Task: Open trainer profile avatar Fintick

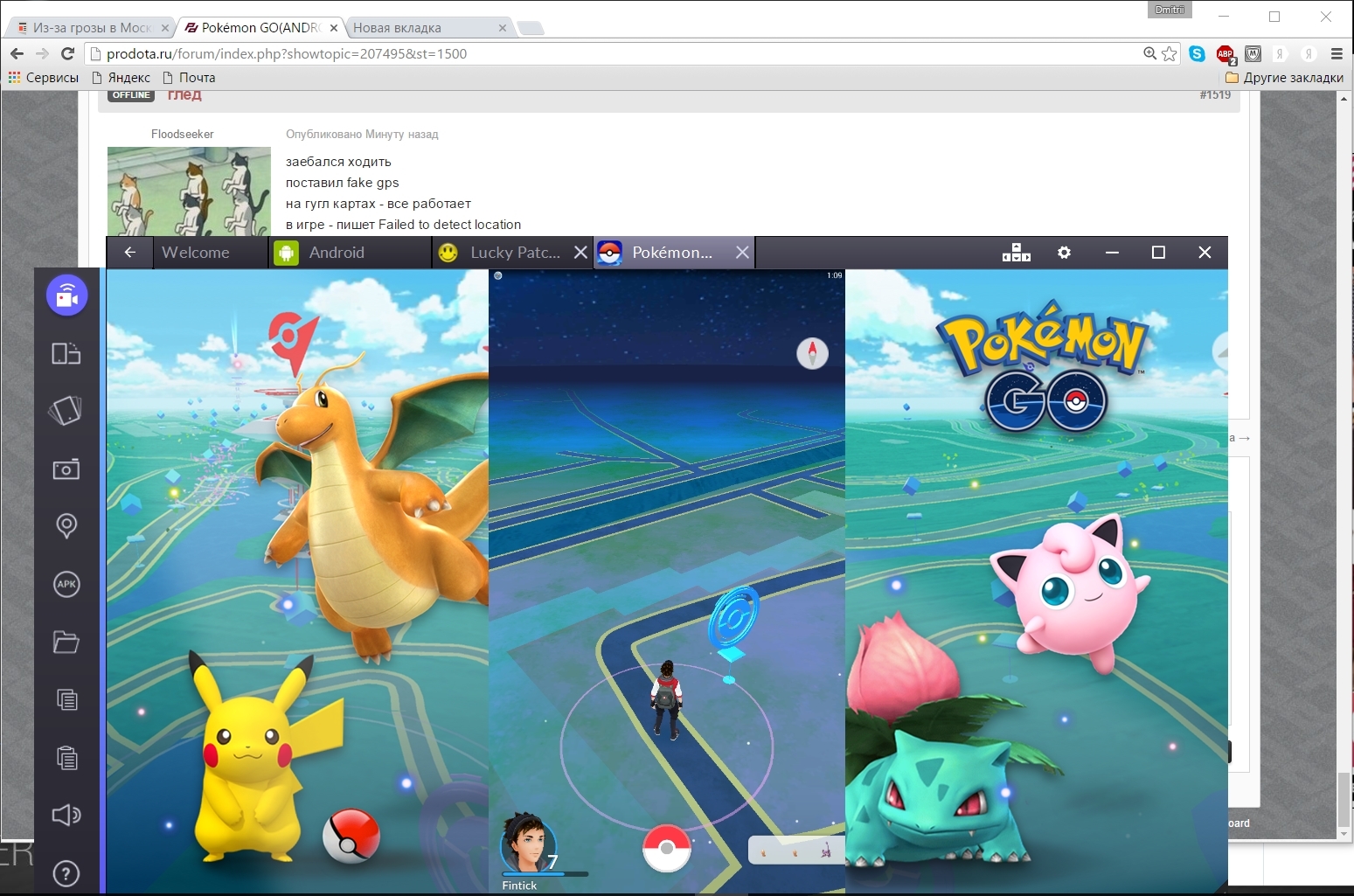Action: pyautogui.click(x=527, y=844)
